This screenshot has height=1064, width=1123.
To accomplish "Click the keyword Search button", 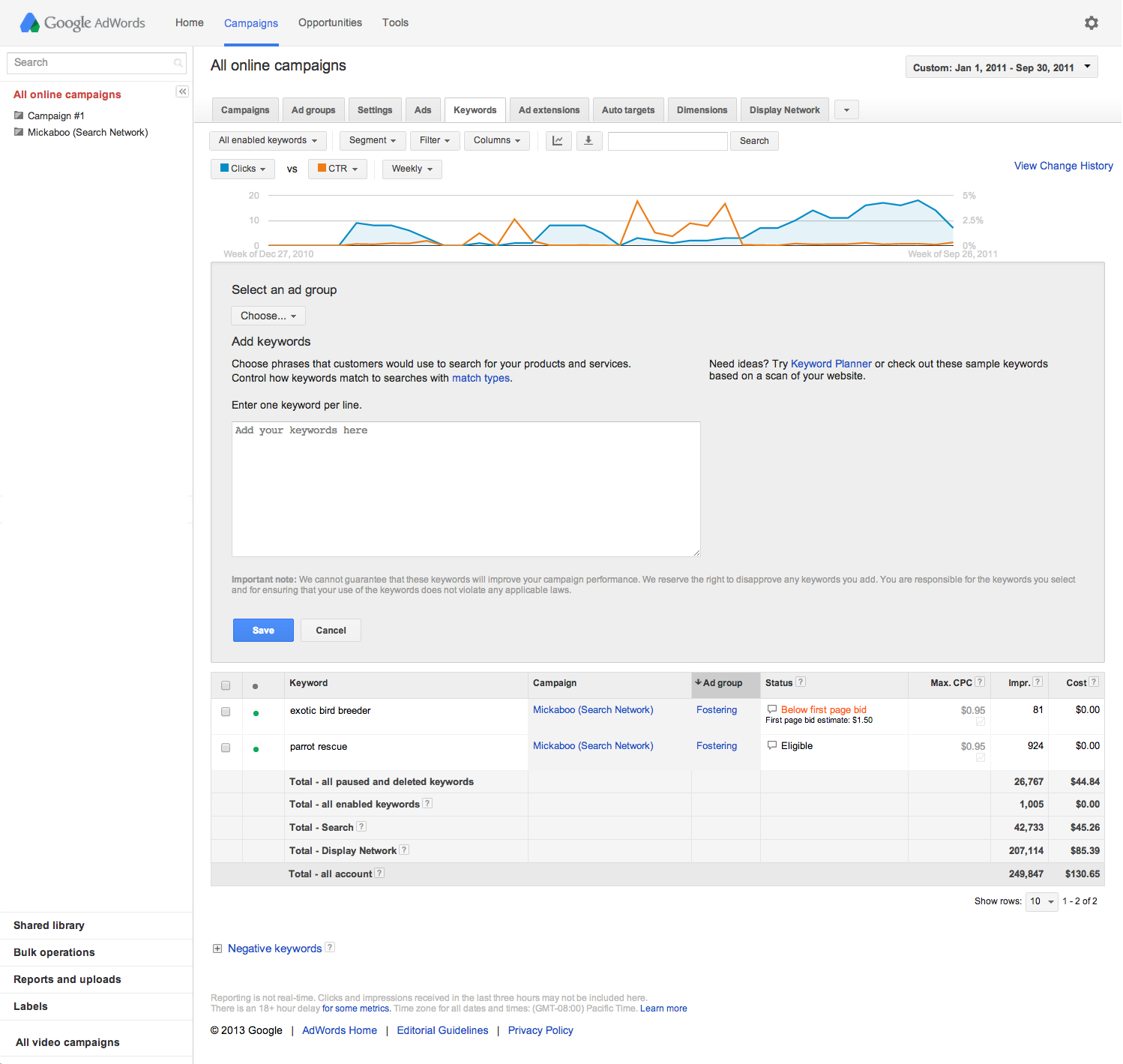I will (754, 141).
